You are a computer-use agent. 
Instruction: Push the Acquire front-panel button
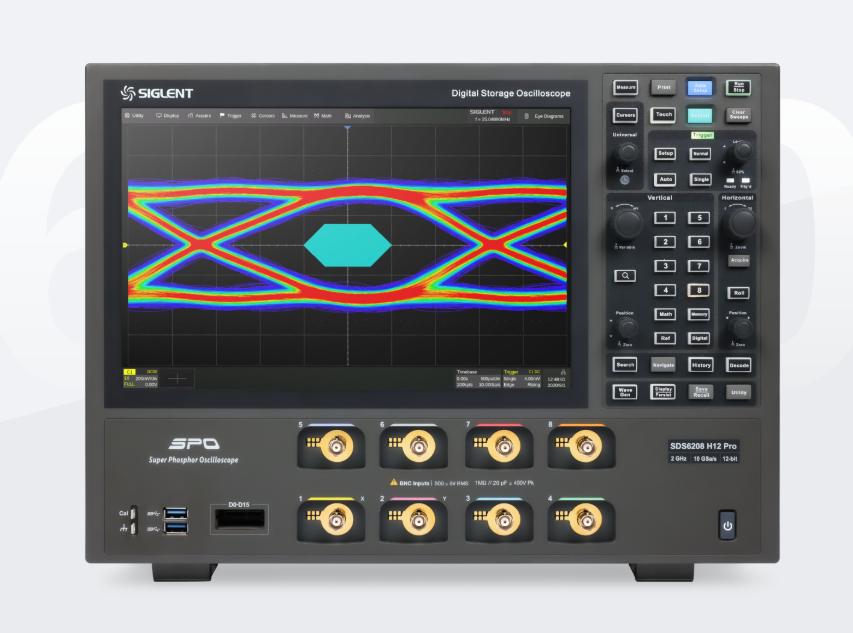click(x=739, y=260)
